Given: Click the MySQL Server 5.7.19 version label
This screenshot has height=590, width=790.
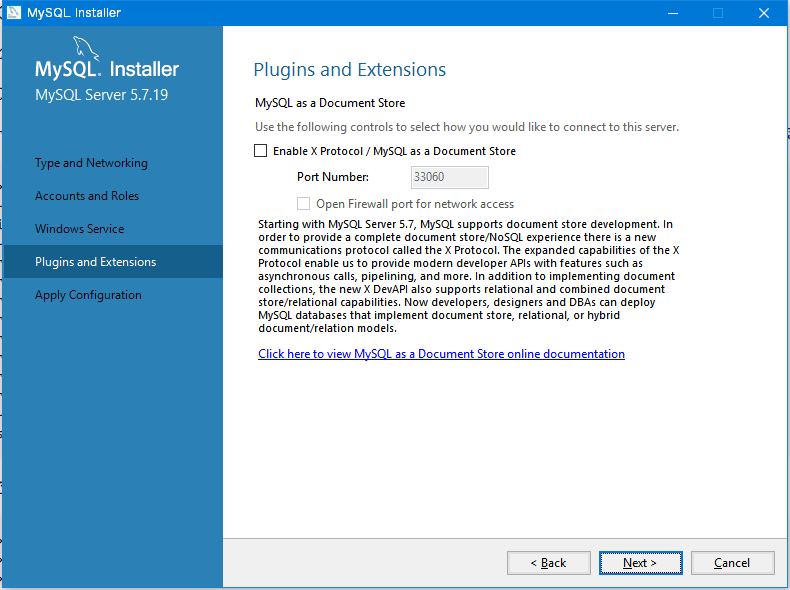Looking at the screenshot, I should [x=100, y=95].
